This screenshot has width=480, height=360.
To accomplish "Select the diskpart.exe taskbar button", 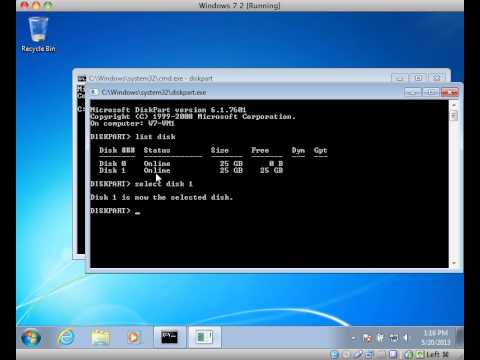I will 204,337.
